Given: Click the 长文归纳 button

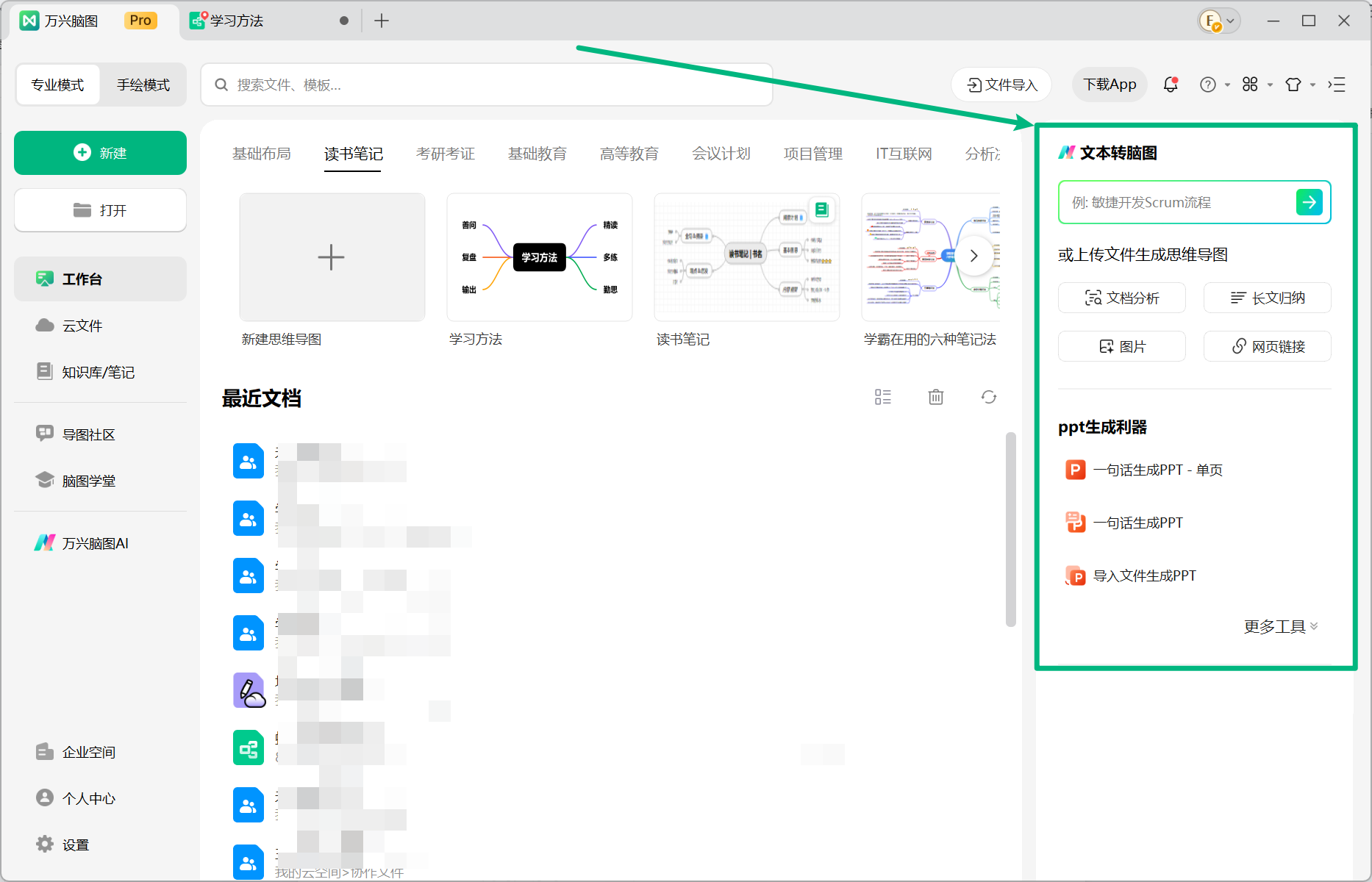Looking at the screenshot, I should [1268, 298].
